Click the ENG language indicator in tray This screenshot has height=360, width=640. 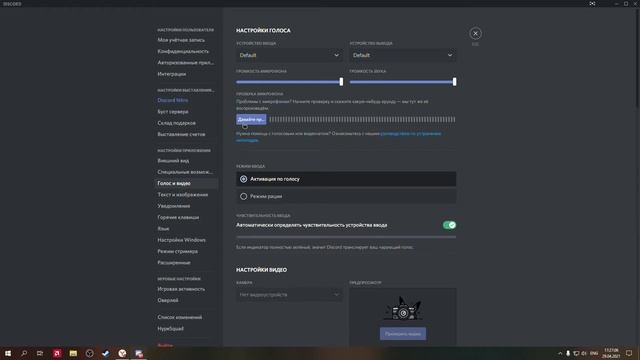coord(594,353)
